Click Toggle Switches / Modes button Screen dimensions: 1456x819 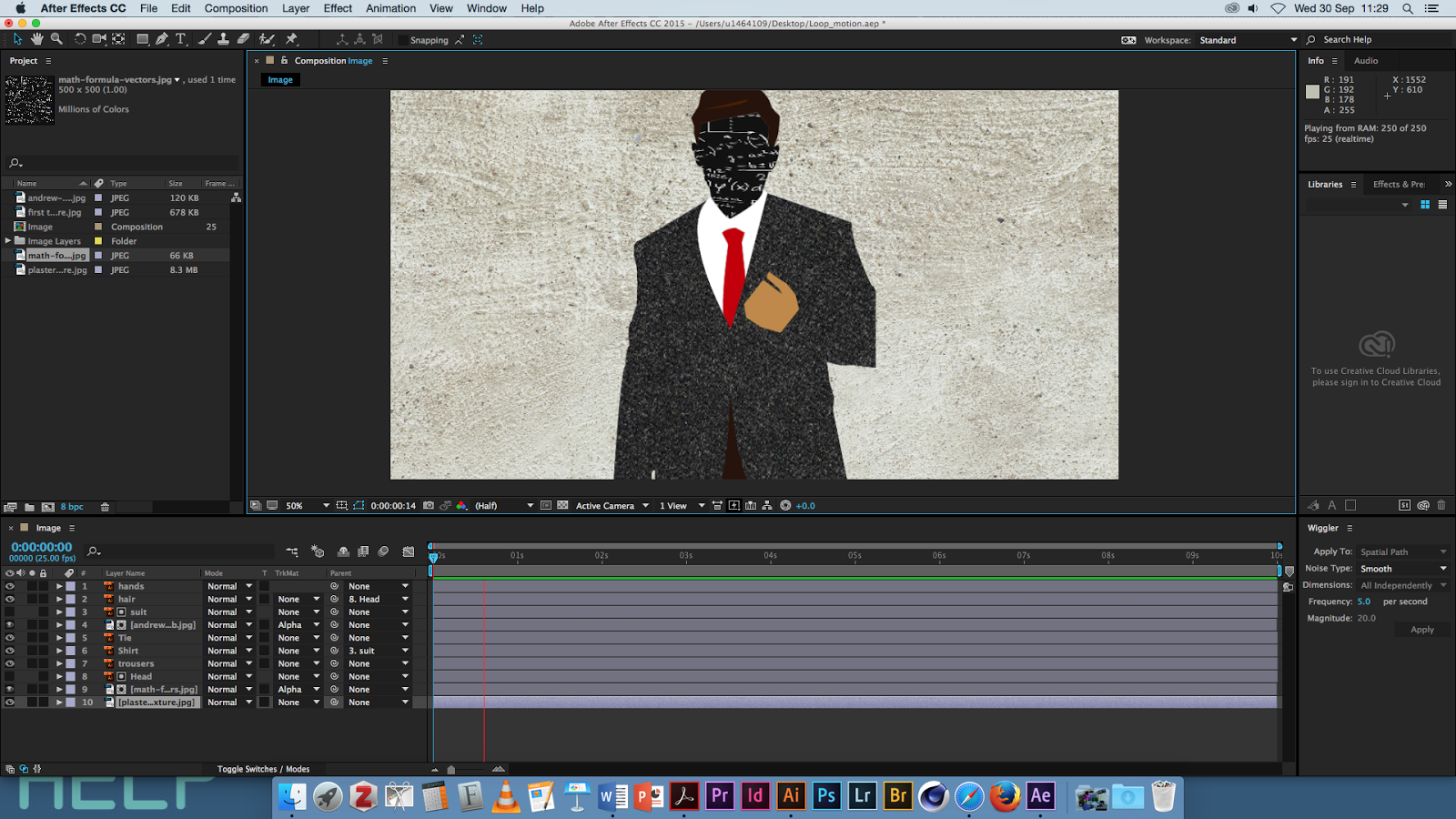point(263,769)
